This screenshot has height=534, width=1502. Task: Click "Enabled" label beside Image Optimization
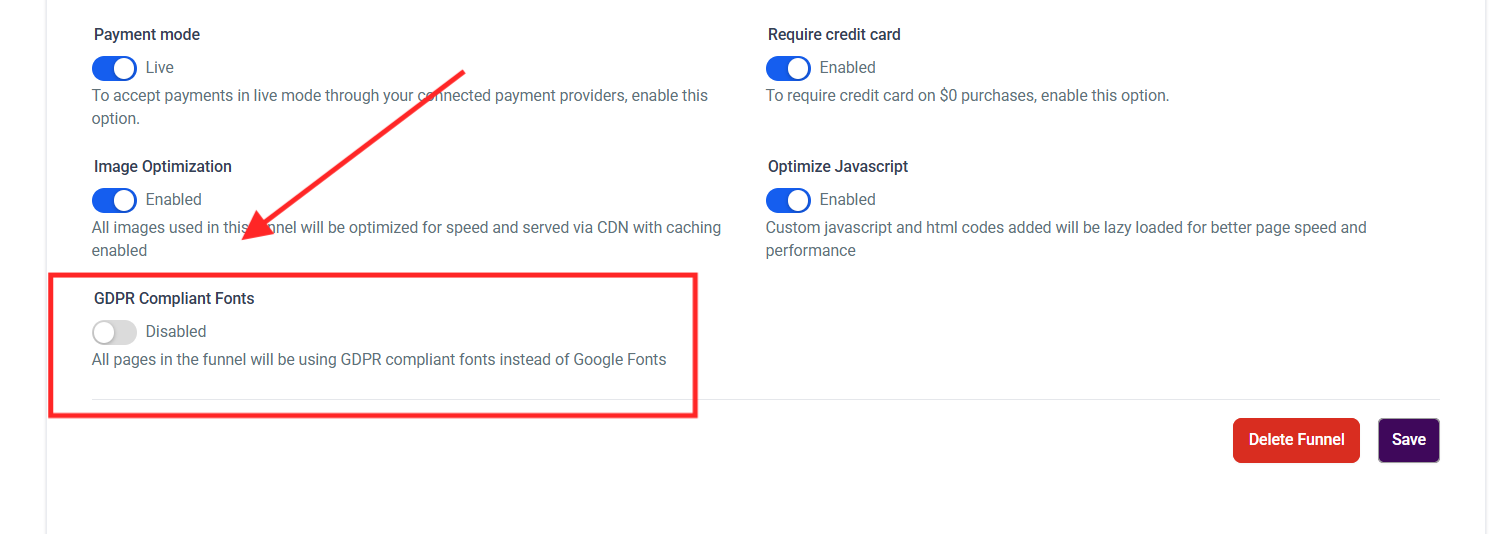tap(173, 200)
